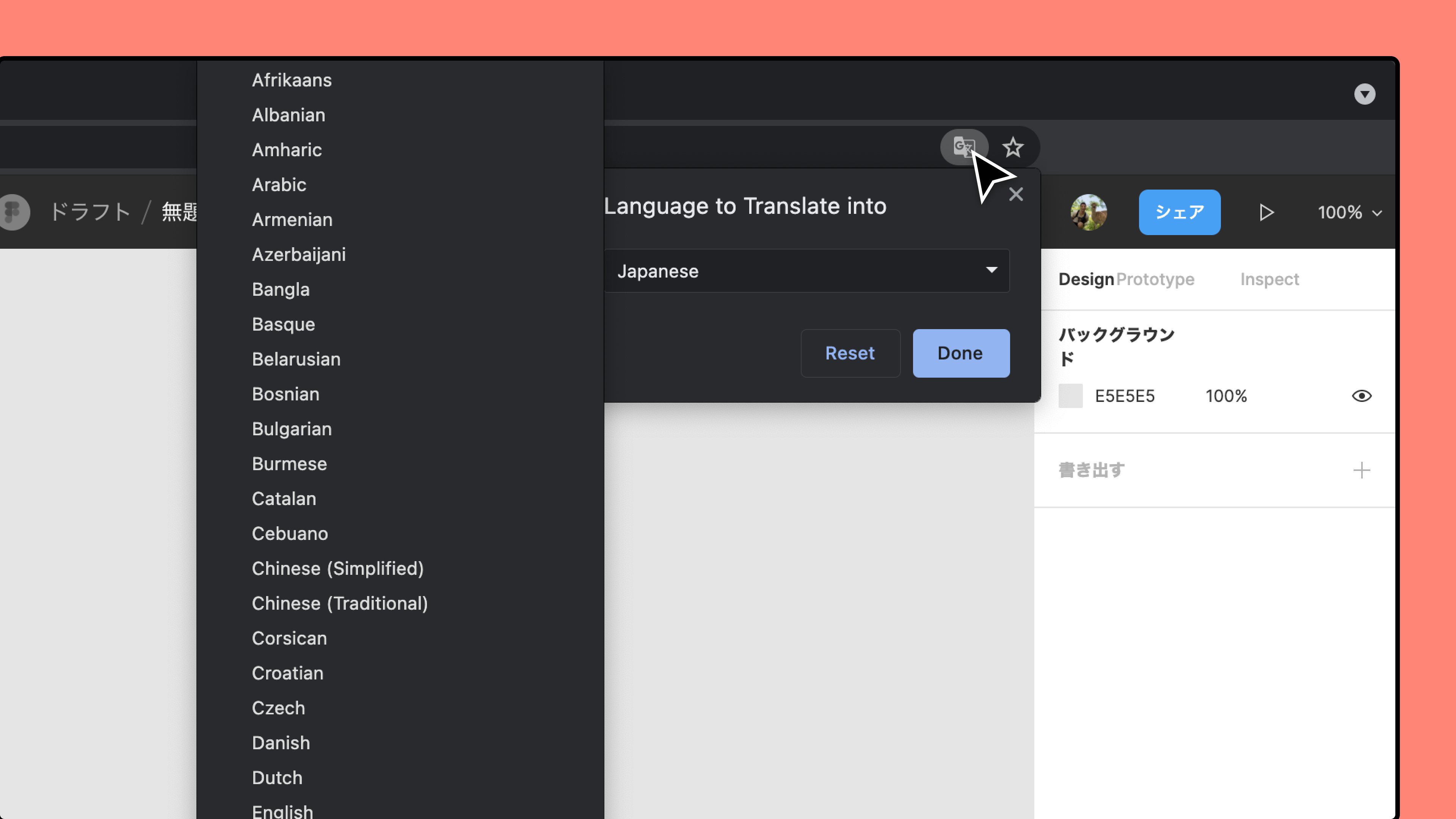This screenshot has width=1456, height=819.
Task: Click the Inspect tab in right panel
Action: click(x=1270, y=279)
